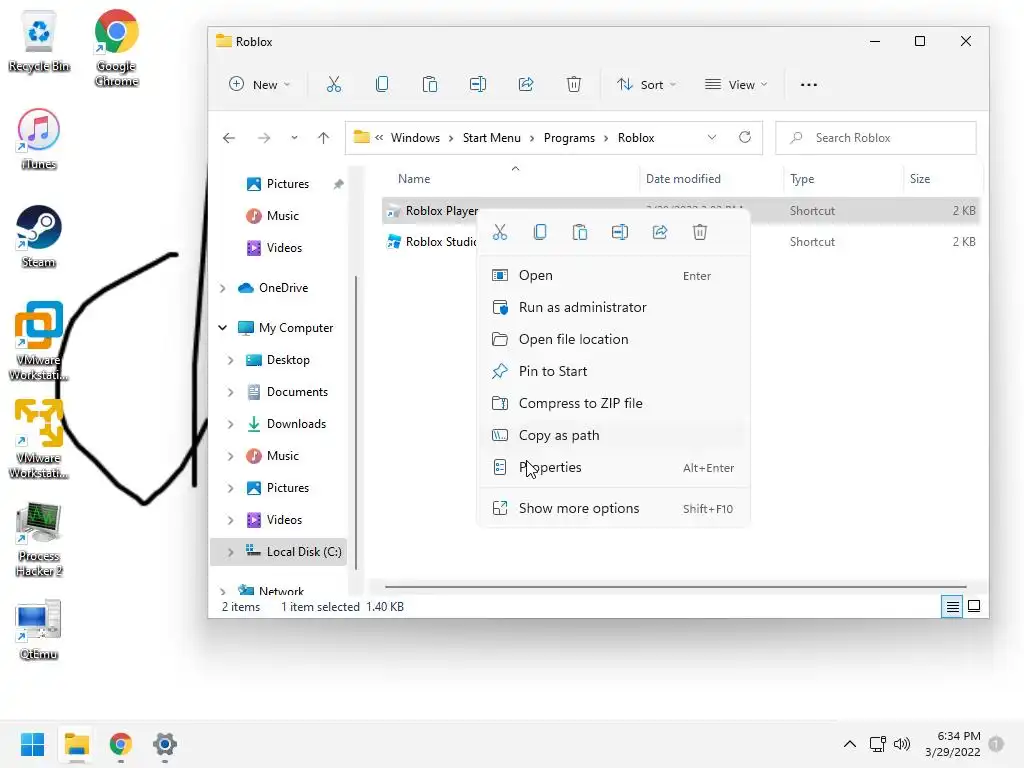Select the Roblox Studio shortcut file
1024x768 pixels.
pyautogui.click(x=432, y=242)
